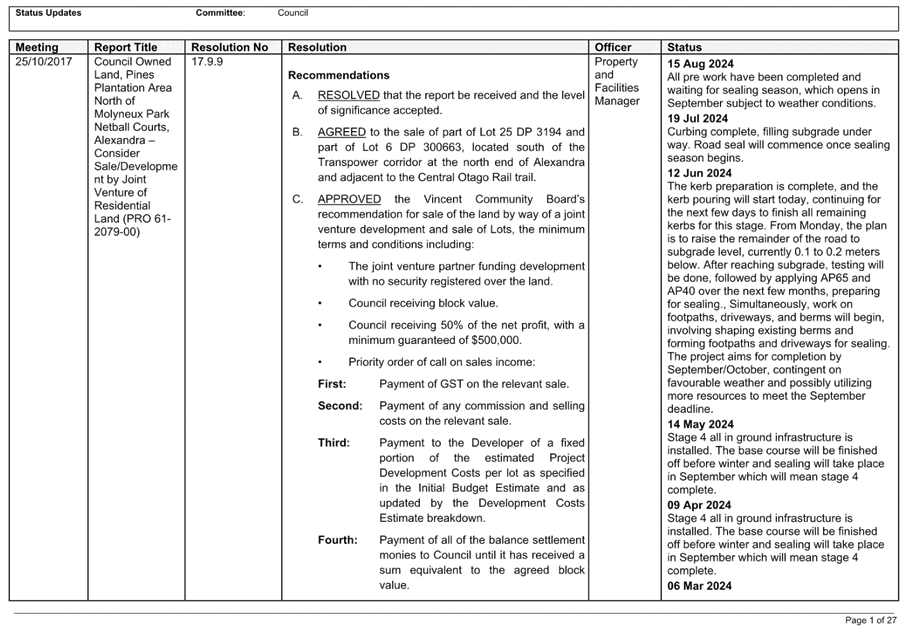The width and height of the screenshot is (907, 626).
Task: Click the '19 Jul 2024' status date
Action: point(697,119)
